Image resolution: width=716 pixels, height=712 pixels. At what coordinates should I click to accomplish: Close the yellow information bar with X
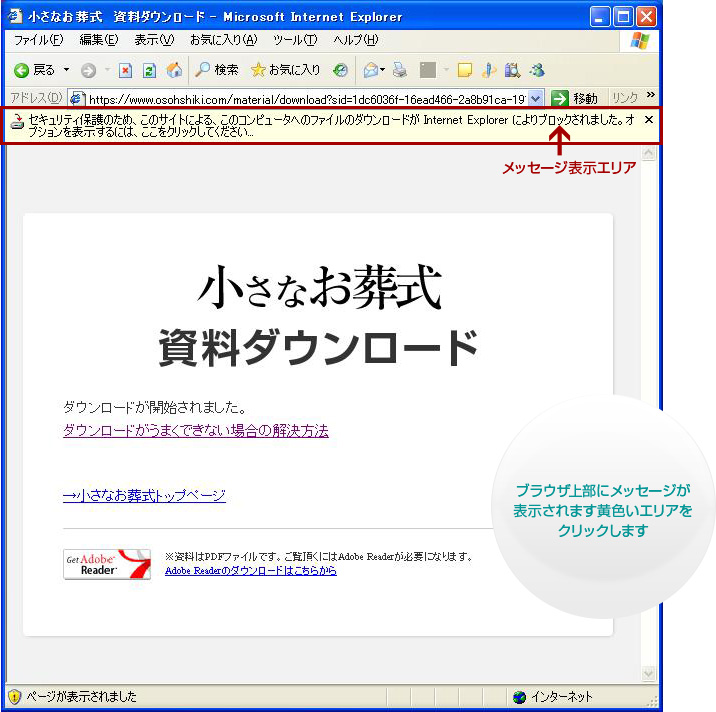click(x=648, y=120)
